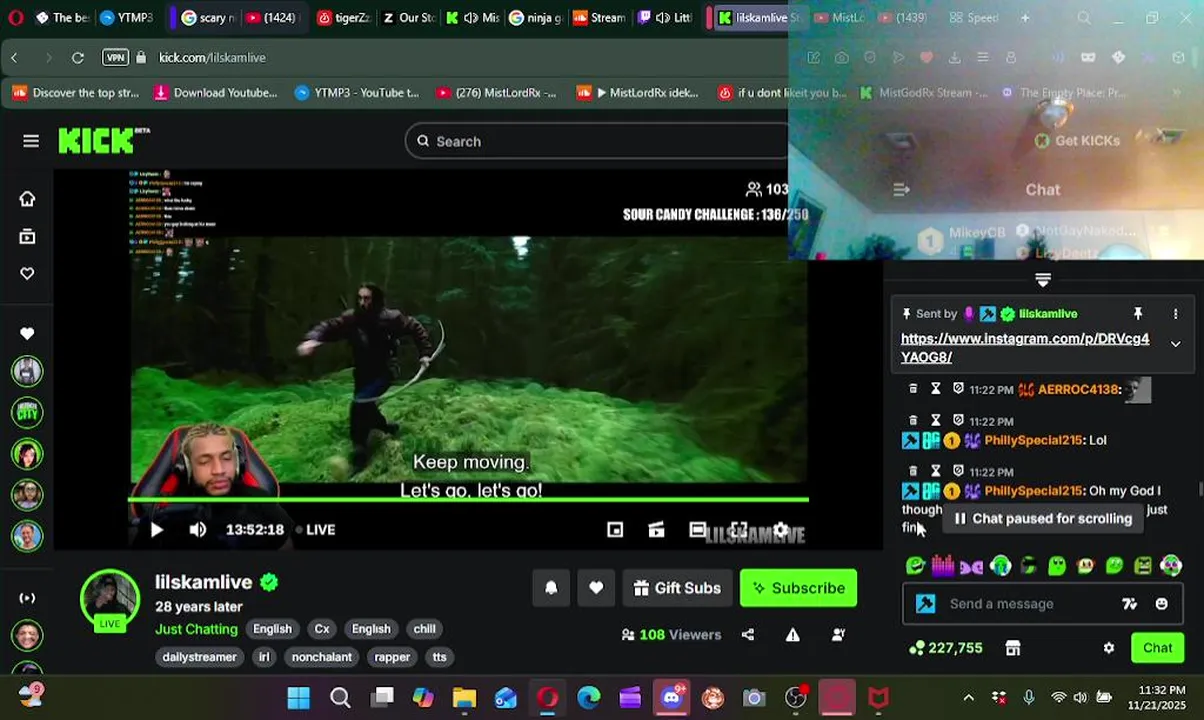Click the lilskamlive channel avatar
The width and height of the screenshot is (1204, 720).
pyautogui.click(x=110, y=600)
